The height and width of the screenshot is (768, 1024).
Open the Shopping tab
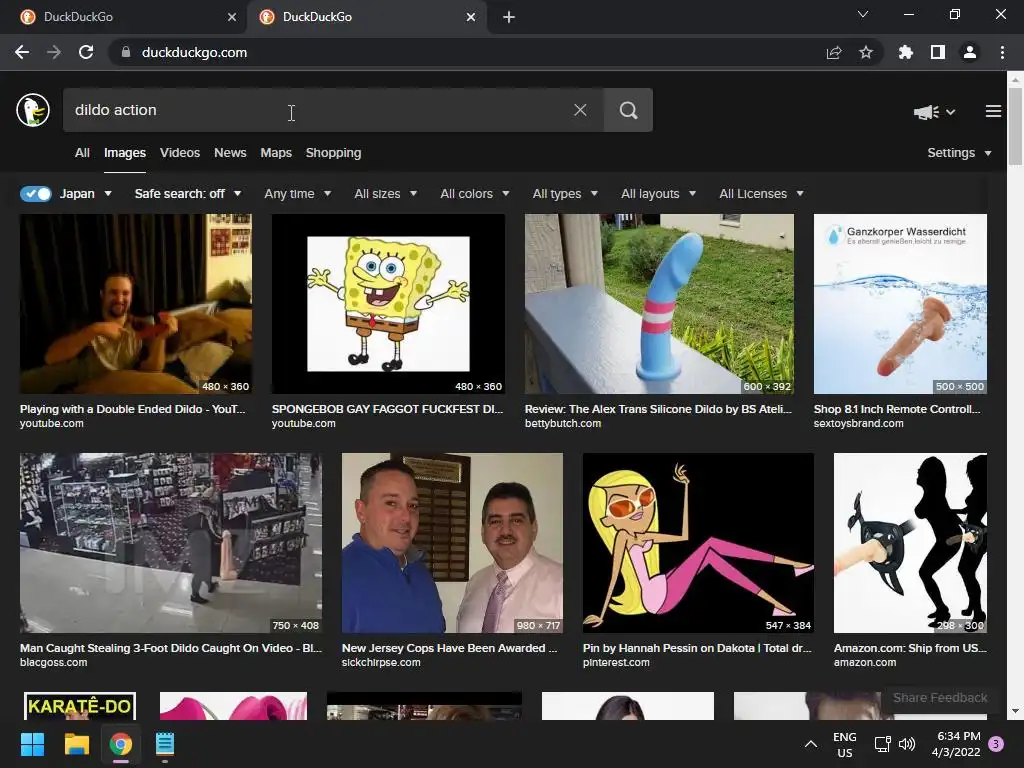tap(333, 153)
